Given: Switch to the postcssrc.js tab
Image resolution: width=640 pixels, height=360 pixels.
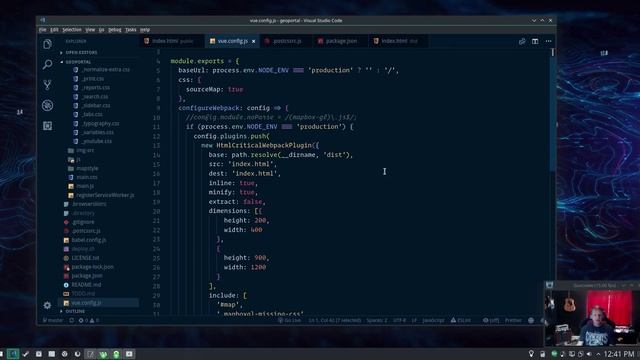Looking at the screenshot, I should 286,41.
